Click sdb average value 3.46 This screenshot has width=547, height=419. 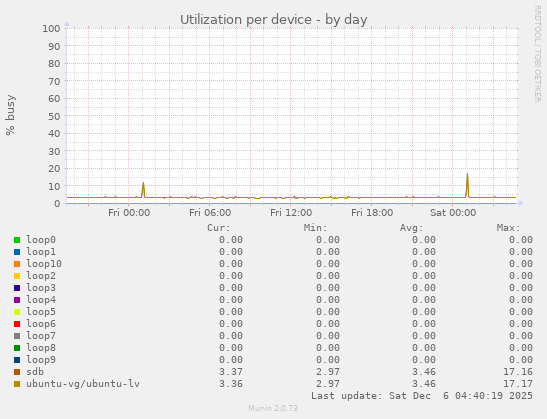424,372
